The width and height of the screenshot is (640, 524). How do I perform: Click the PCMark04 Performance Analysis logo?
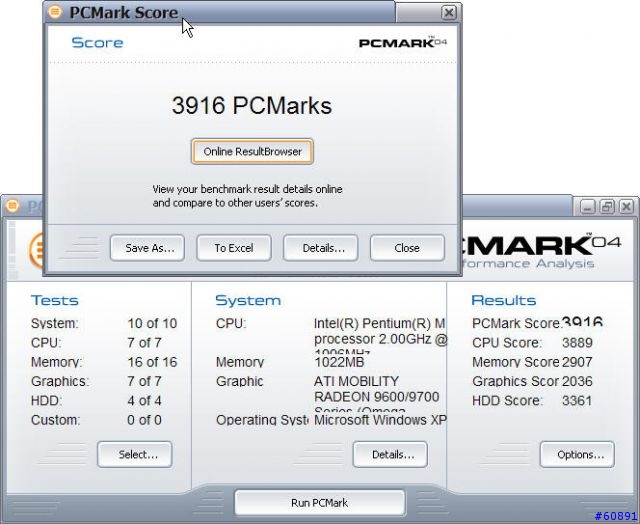click(x=541, y=251)
